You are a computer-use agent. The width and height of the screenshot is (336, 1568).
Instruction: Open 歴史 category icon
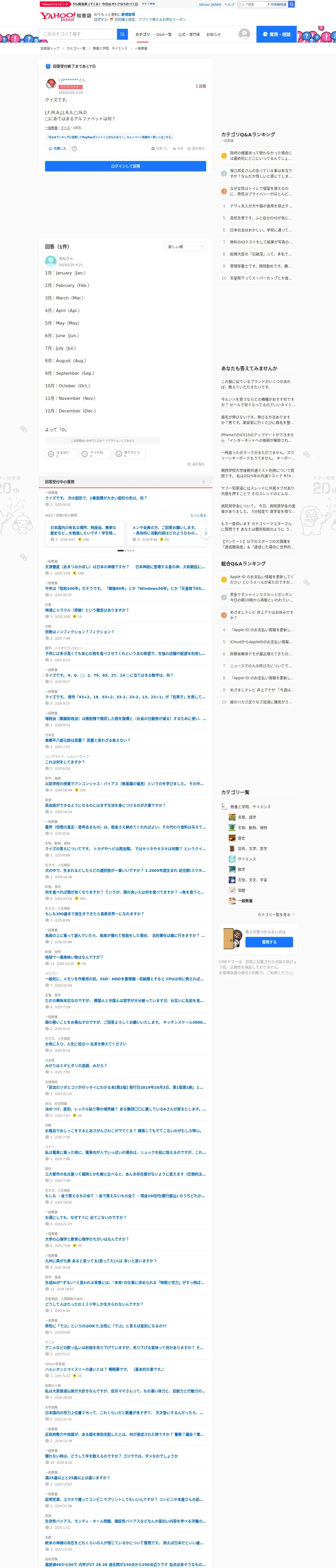232,838
